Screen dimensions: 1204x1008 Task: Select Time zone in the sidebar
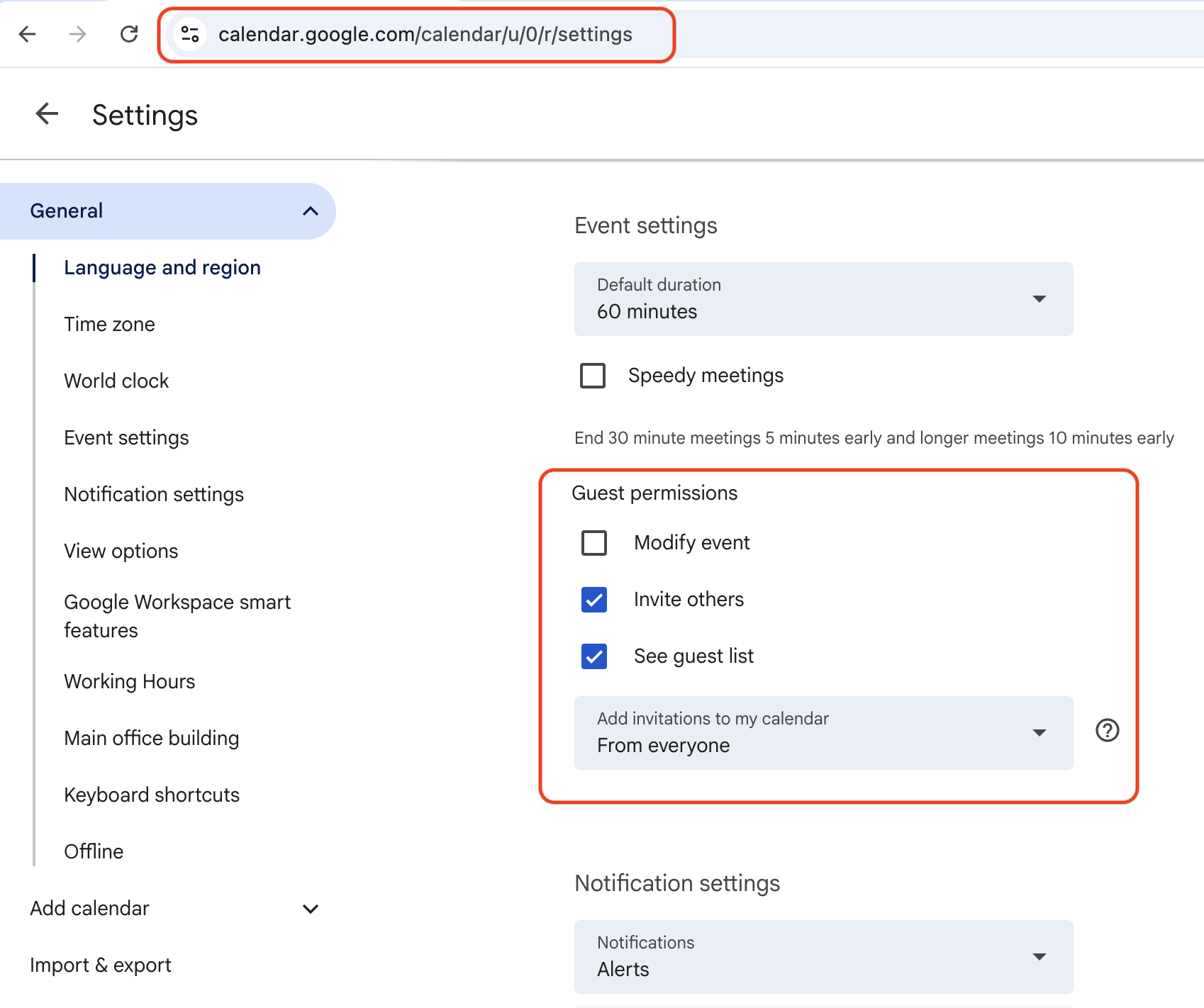tap(109, 325)
